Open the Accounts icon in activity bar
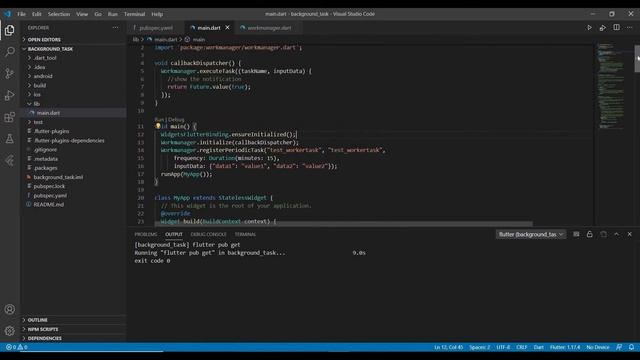The image size is (640, 360). click(x=9, y=309)
